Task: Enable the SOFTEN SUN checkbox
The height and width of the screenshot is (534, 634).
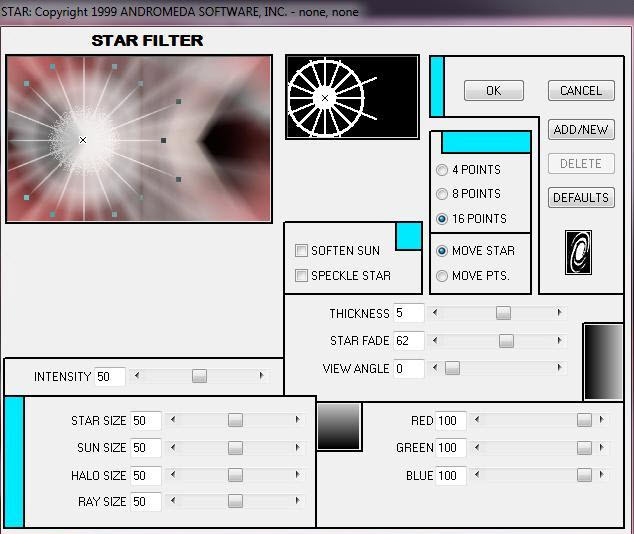Action: coord(301,251)
